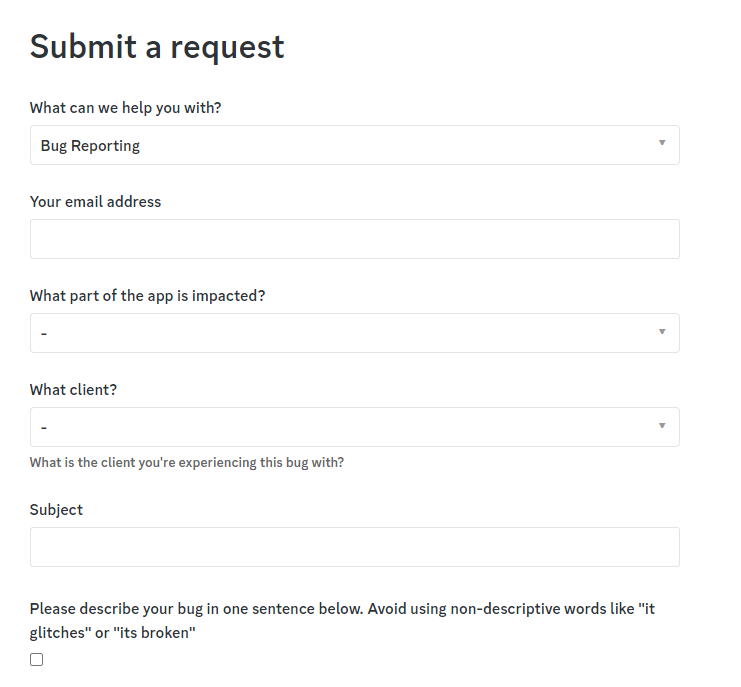Expand the impacted app part dropdown

click(354, 333)
